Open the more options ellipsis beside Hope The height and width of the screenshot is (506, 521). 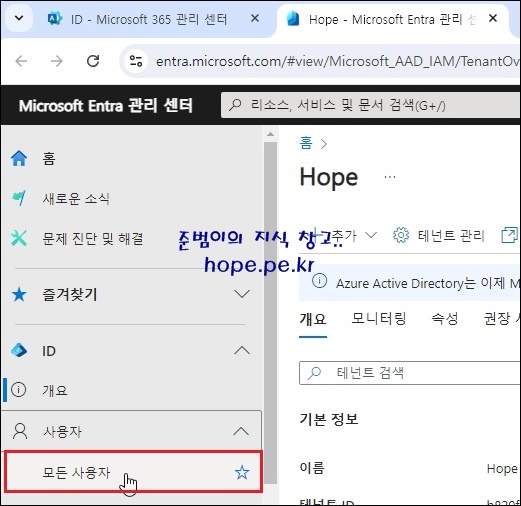[x=390, y=177]
